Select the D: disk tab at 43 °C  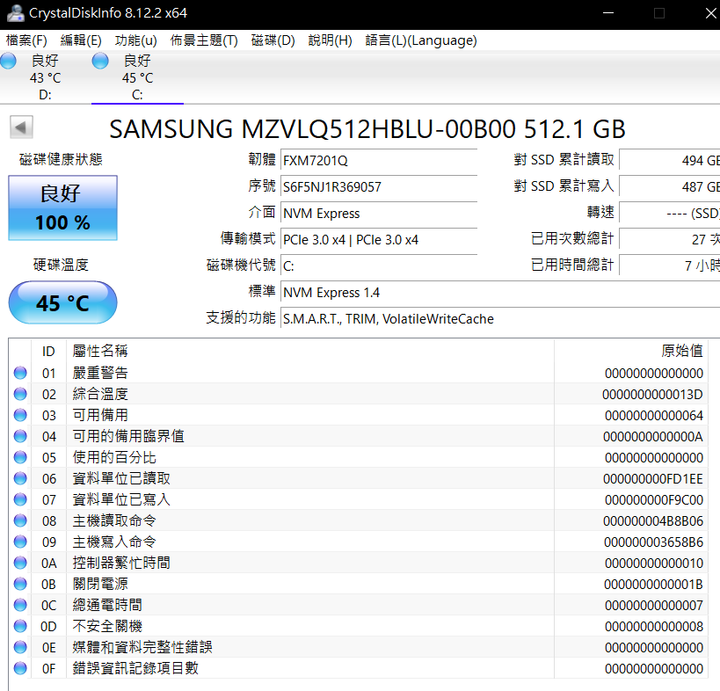45,78
